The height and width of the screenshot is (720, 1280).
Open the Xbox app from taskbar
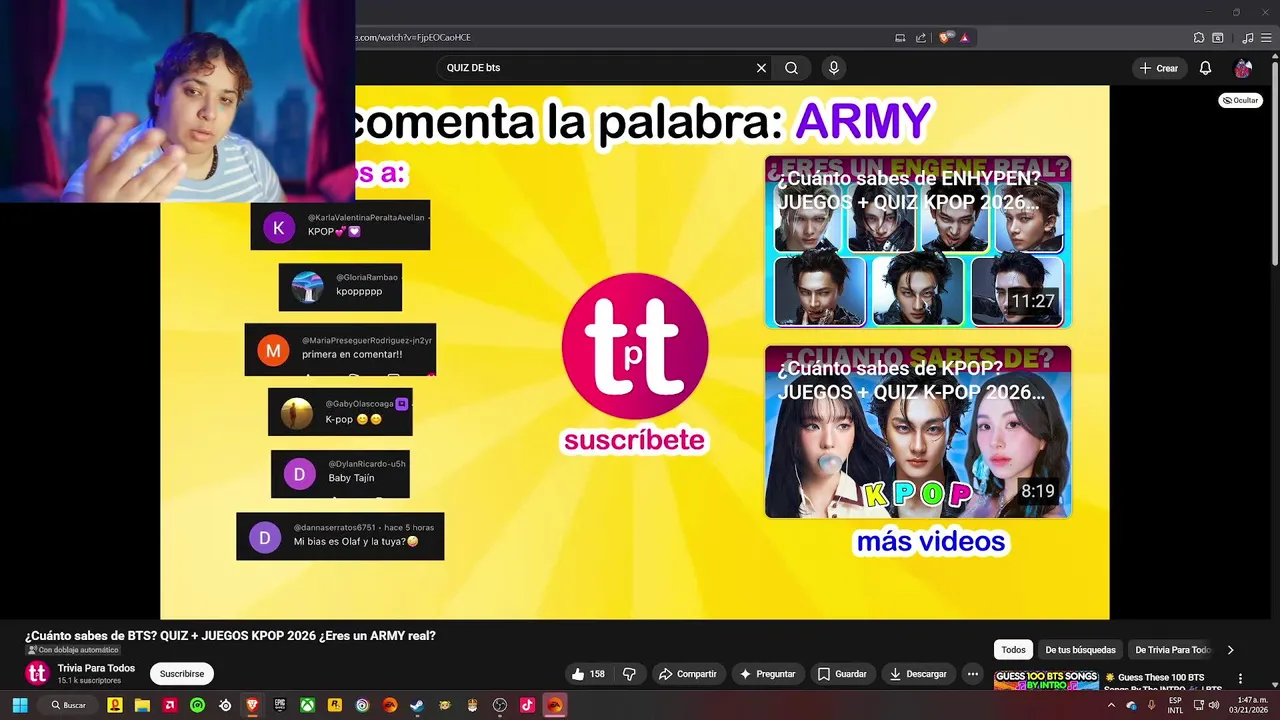pos(307,705)
